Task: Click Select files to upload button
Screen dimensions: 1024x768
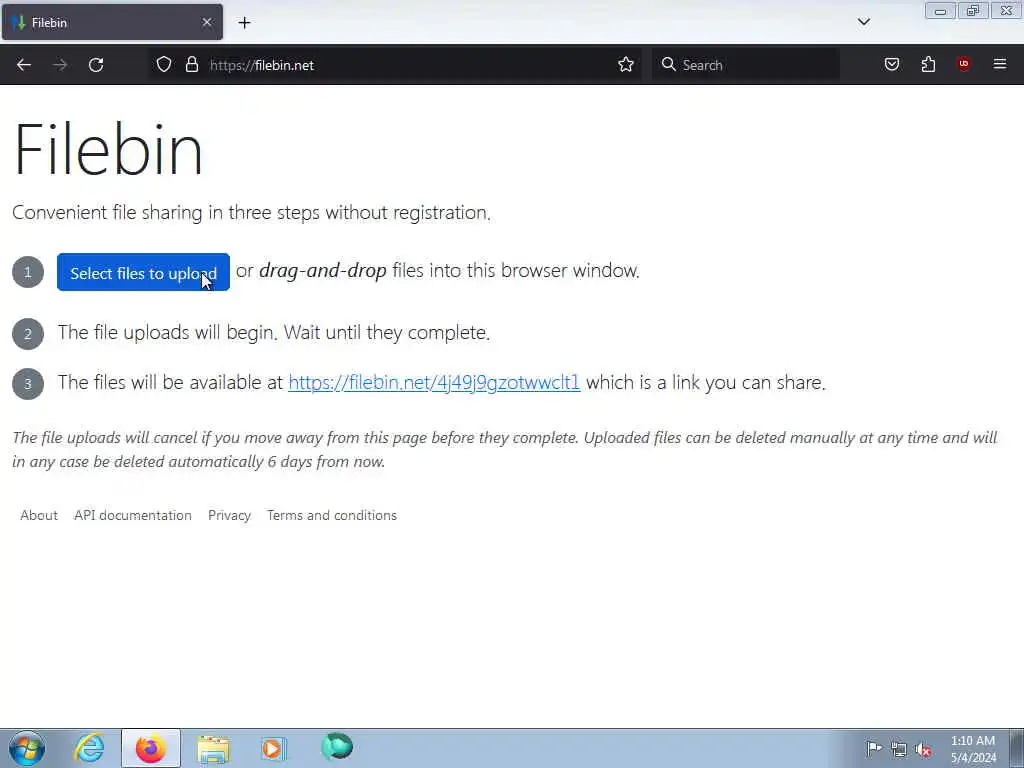Action: (143, 272)
